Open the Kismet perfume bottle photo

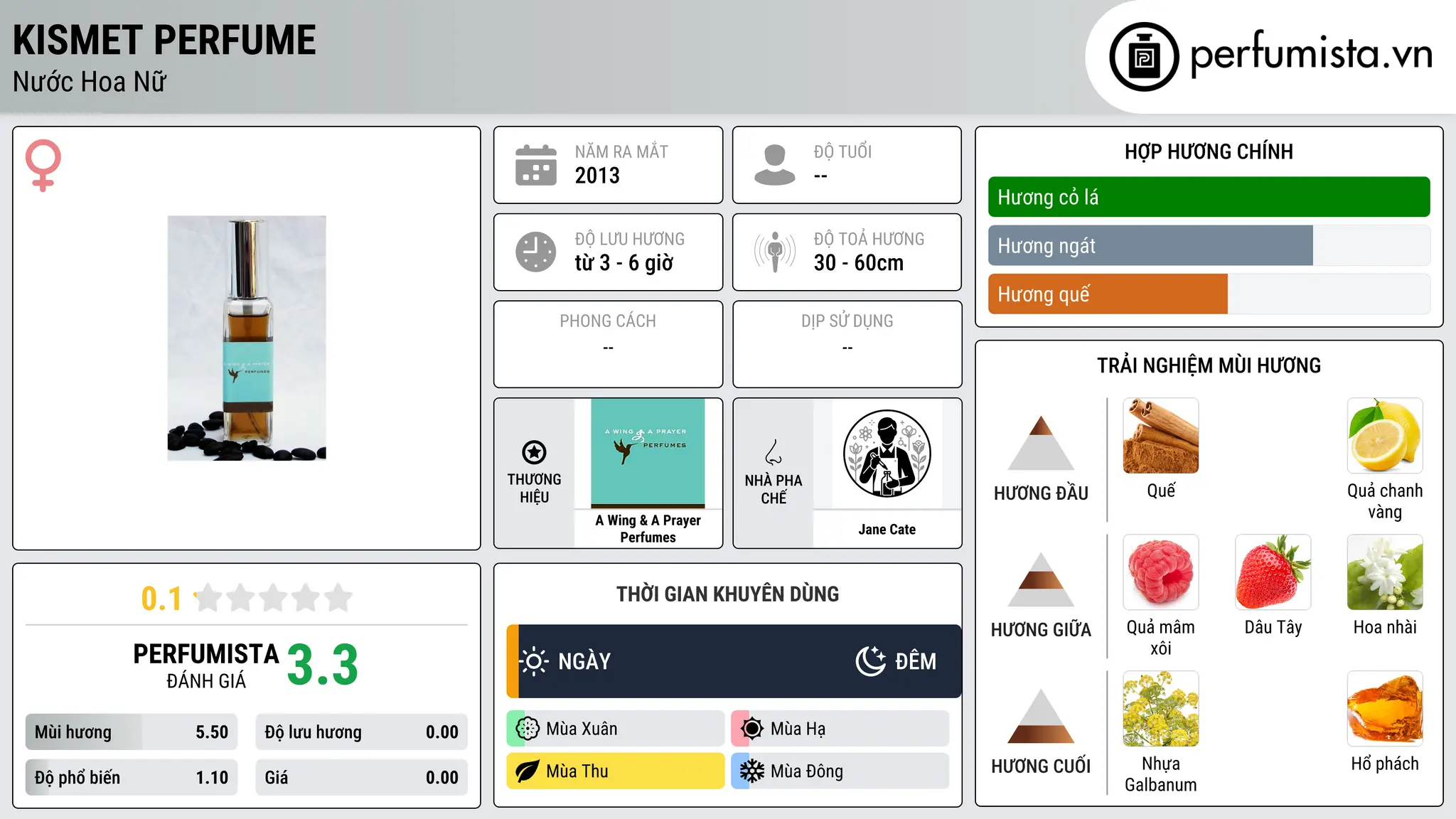pos(247,338)
